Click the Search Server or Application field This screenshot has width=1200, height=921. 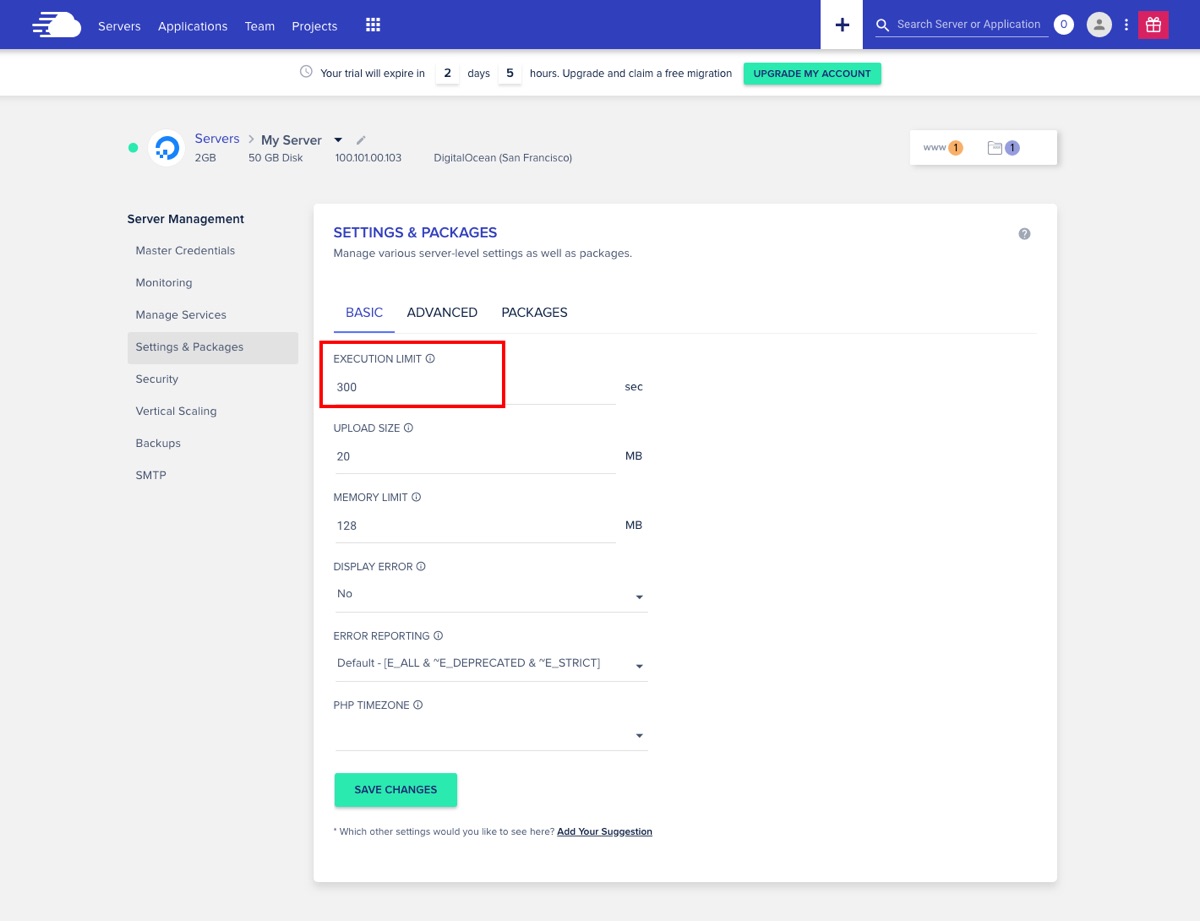pyautogui.click(x=970, y=25)
